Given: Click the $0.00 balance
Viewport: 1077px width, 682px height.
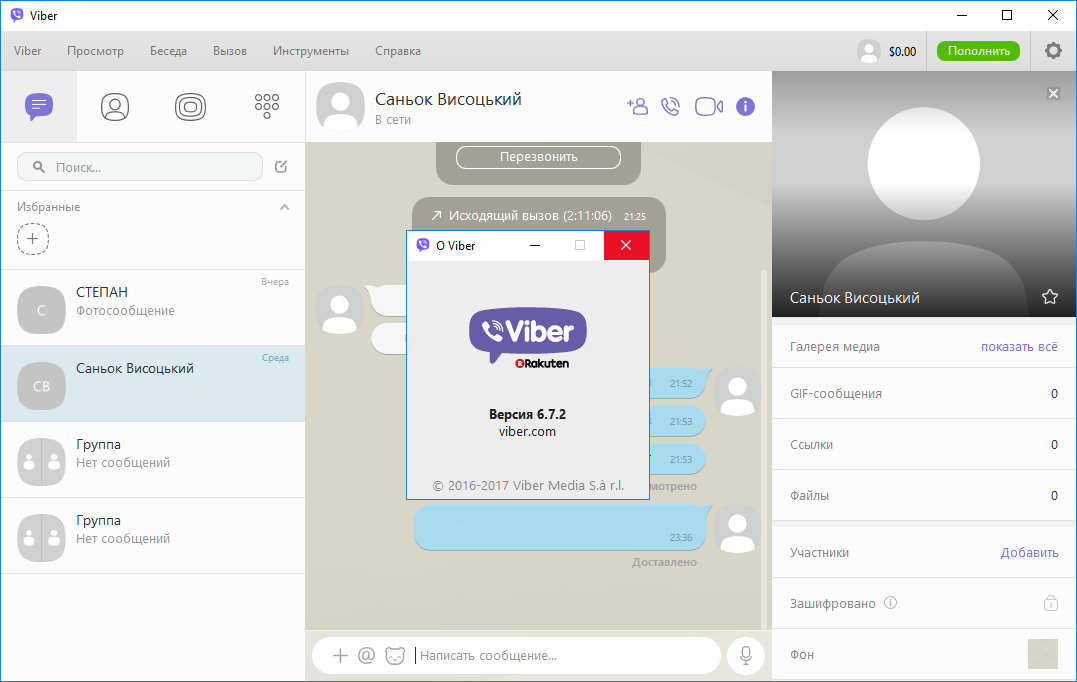Looking at the screenshot, I should (x=903, y=52).
